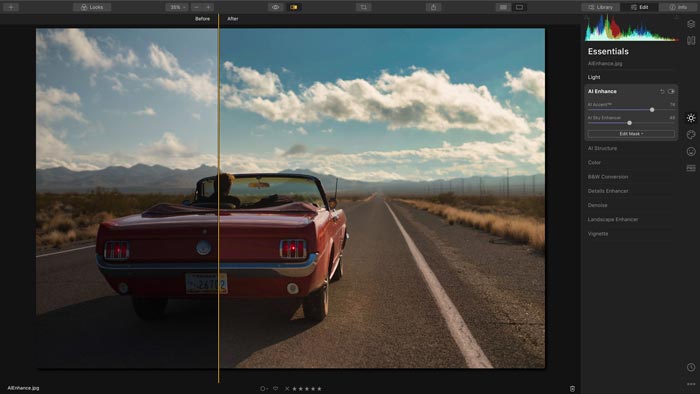Screen dimensions: 700x394
Task: Expand the B&W Conversion tool
Action: 608,177
